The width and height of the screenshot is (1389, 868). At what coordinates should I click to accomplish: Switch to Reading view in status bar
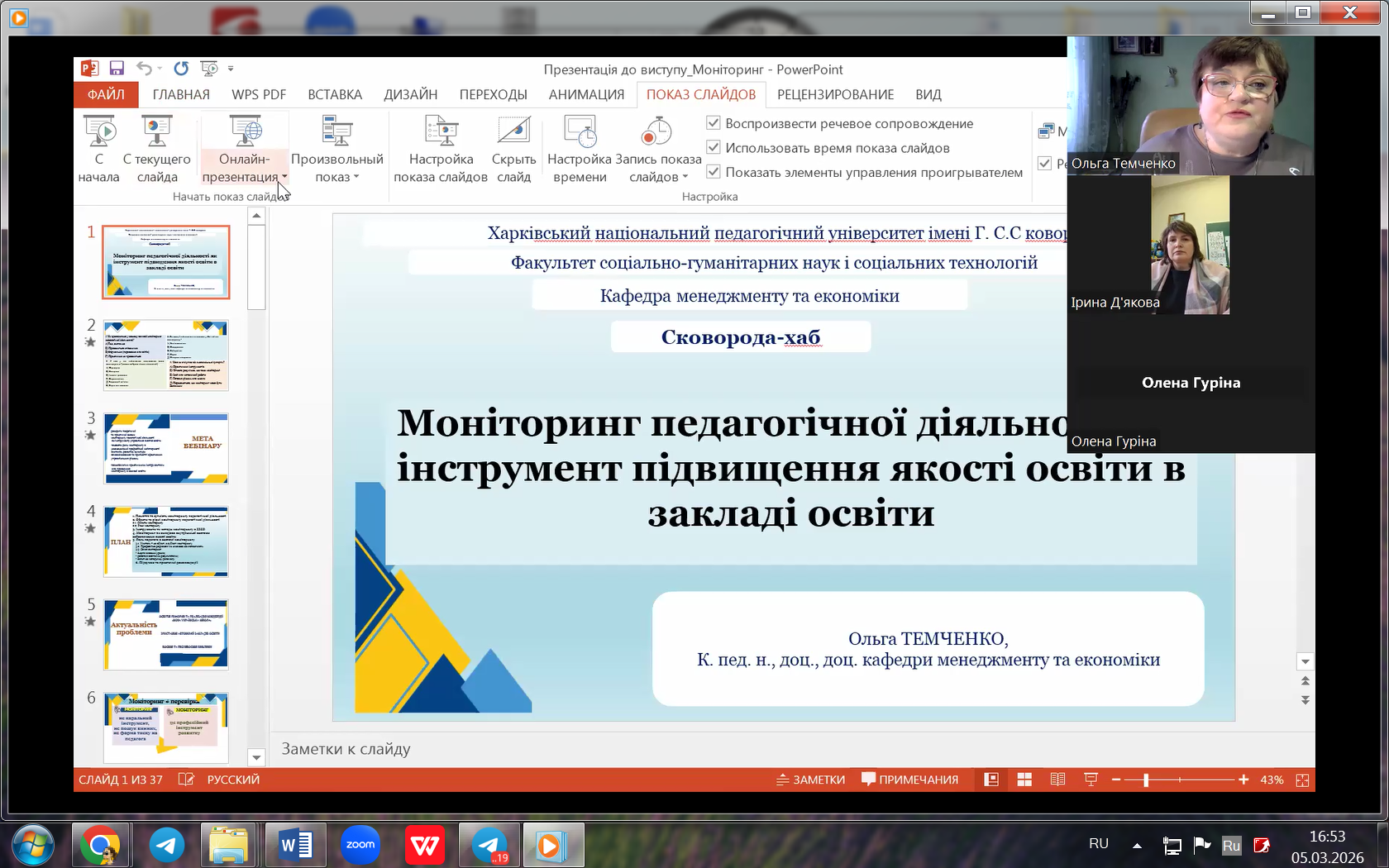click(x=1057, y=780)
